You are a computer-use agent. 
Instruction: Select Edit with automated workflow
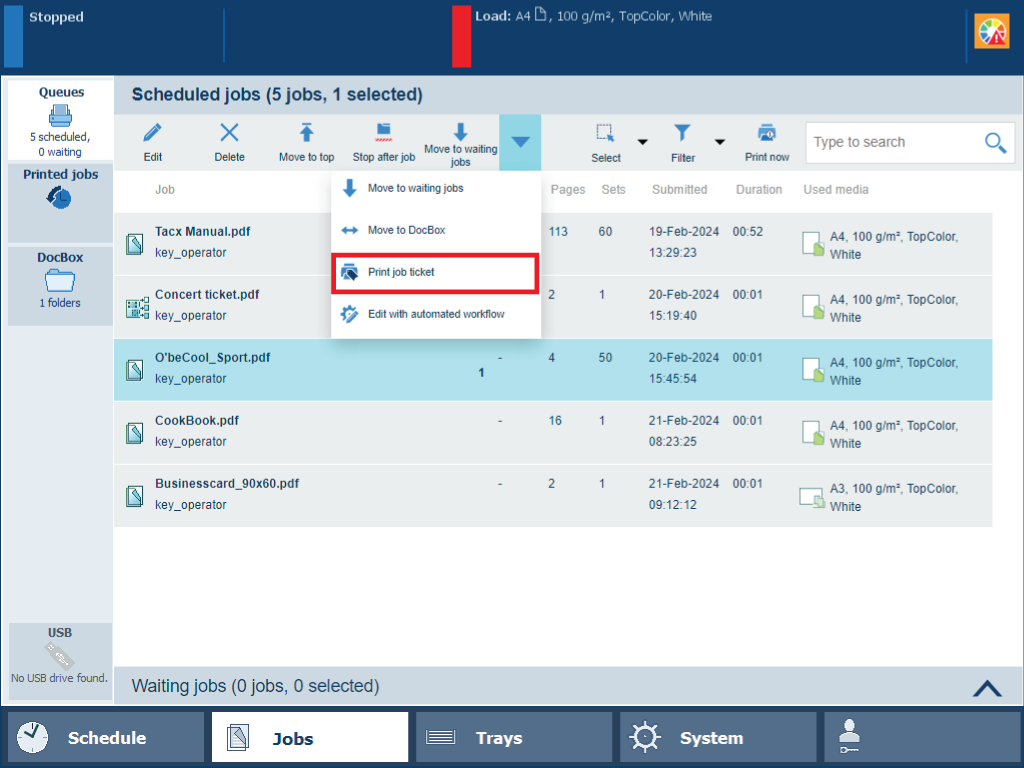pyautogui.click(x=435, y=314)
